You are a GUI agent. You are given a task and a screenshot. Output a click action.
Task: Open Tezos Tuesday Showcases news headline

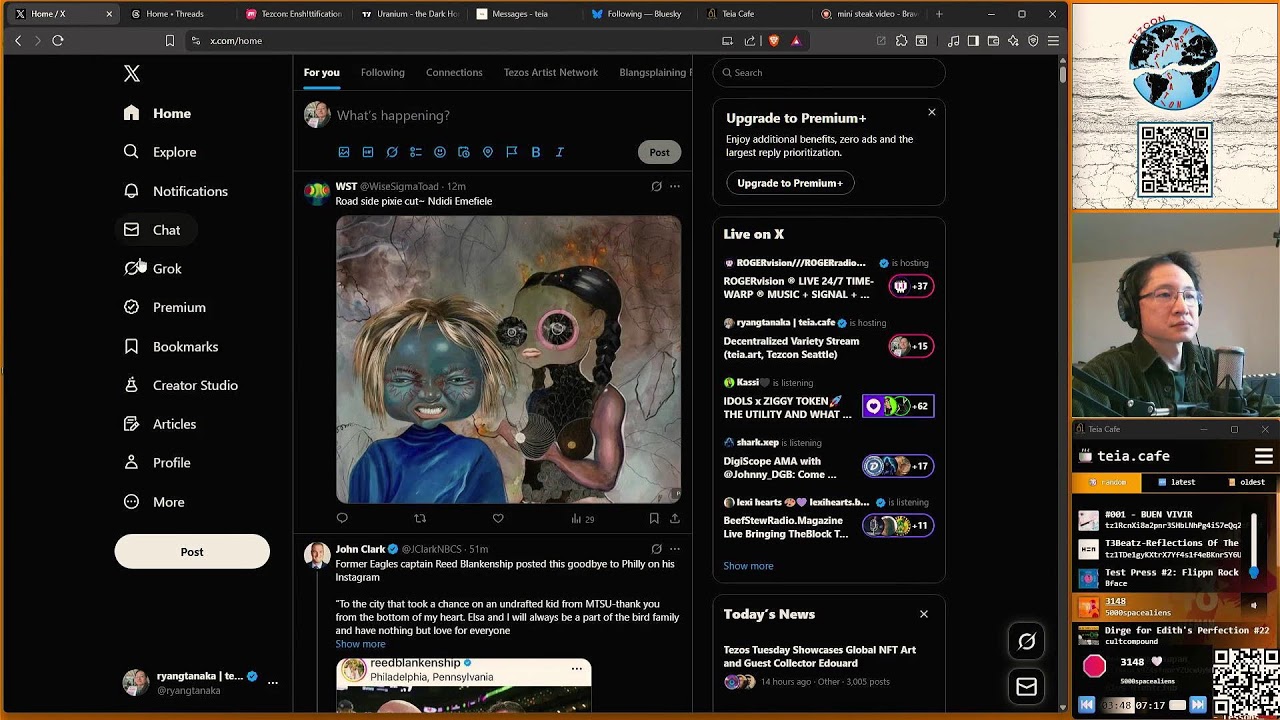[x=819, y=656]
